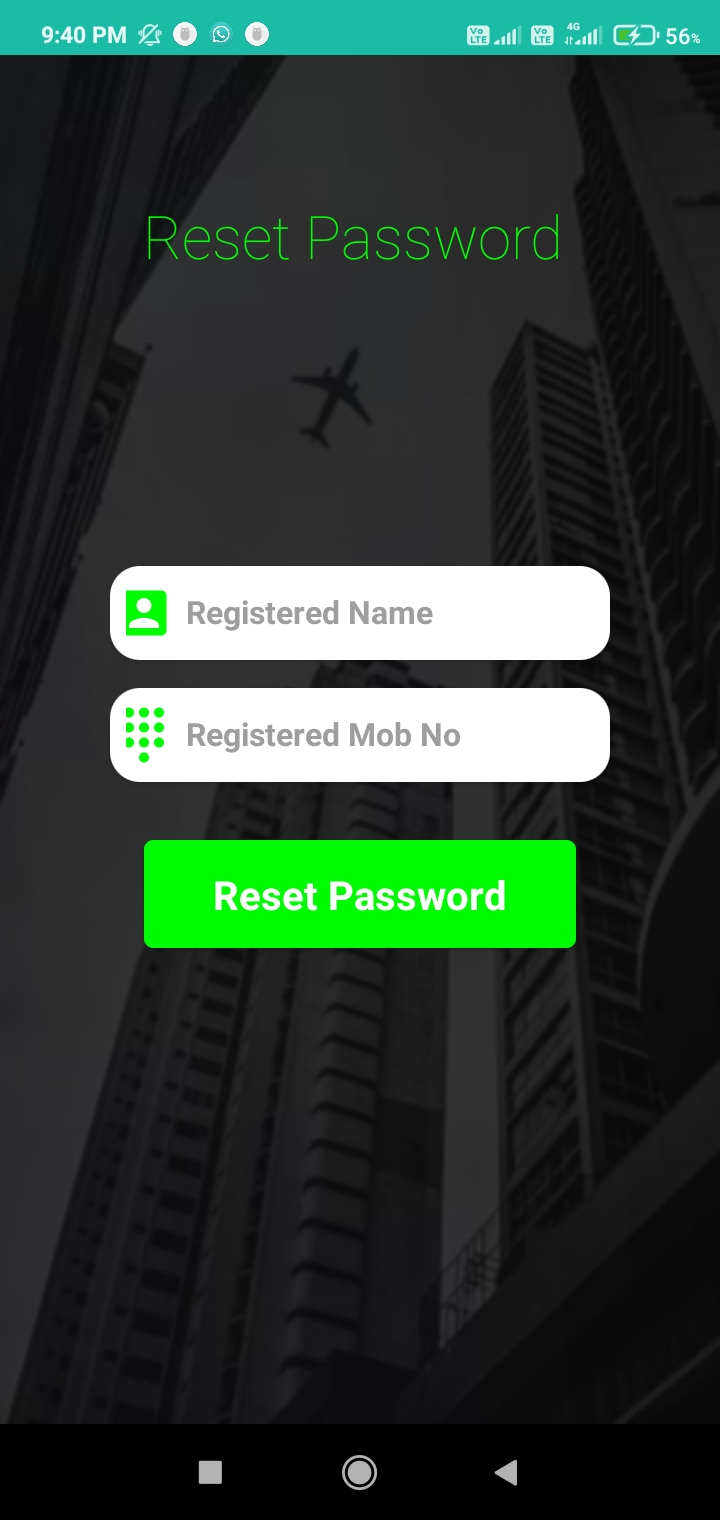Tap the circular Home navigation button

359,1472
